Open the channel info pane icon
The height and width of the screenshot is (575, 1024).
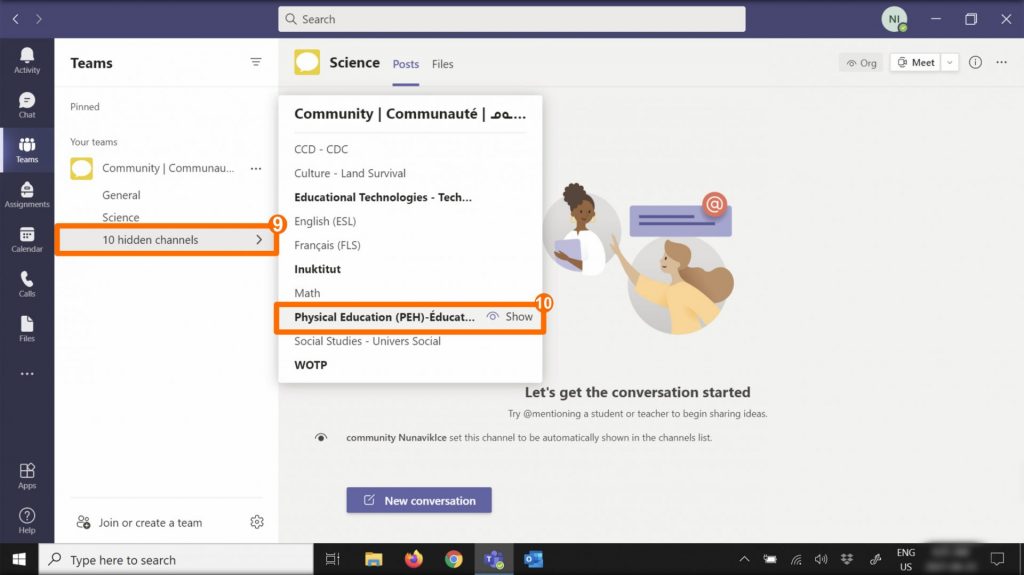[975, 62]
